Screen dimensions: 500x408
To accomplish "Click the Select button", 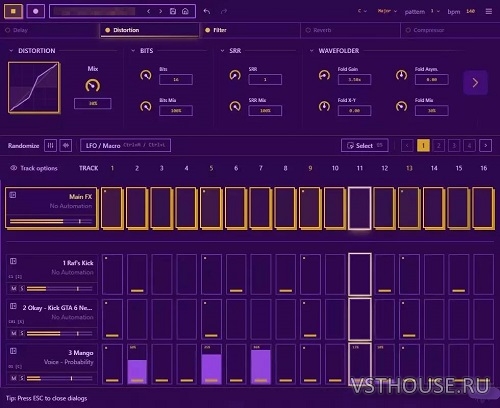I will (365, 145).
